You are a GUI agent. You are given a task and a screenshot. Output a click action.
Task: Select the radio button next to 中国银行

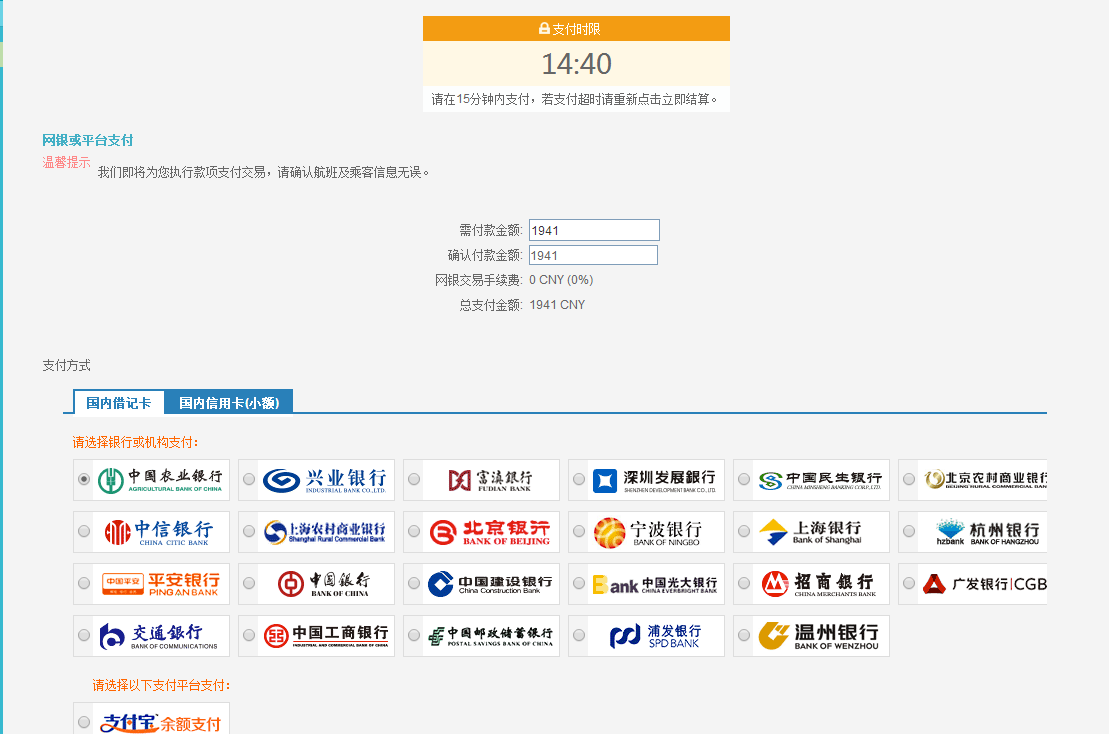pos(249,583)
